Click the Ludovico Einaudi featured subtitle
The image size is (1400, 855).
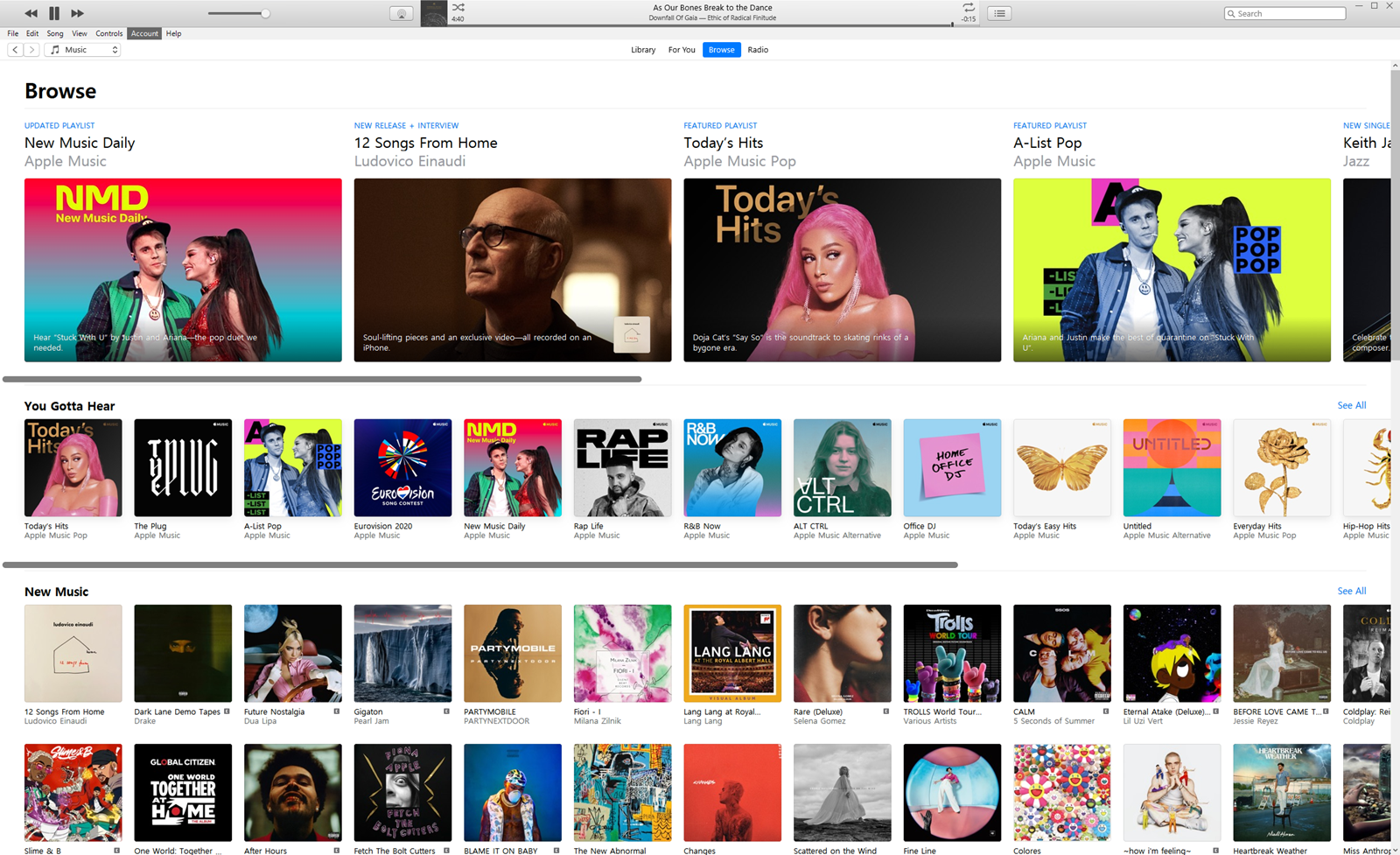[x=409, y=161]
